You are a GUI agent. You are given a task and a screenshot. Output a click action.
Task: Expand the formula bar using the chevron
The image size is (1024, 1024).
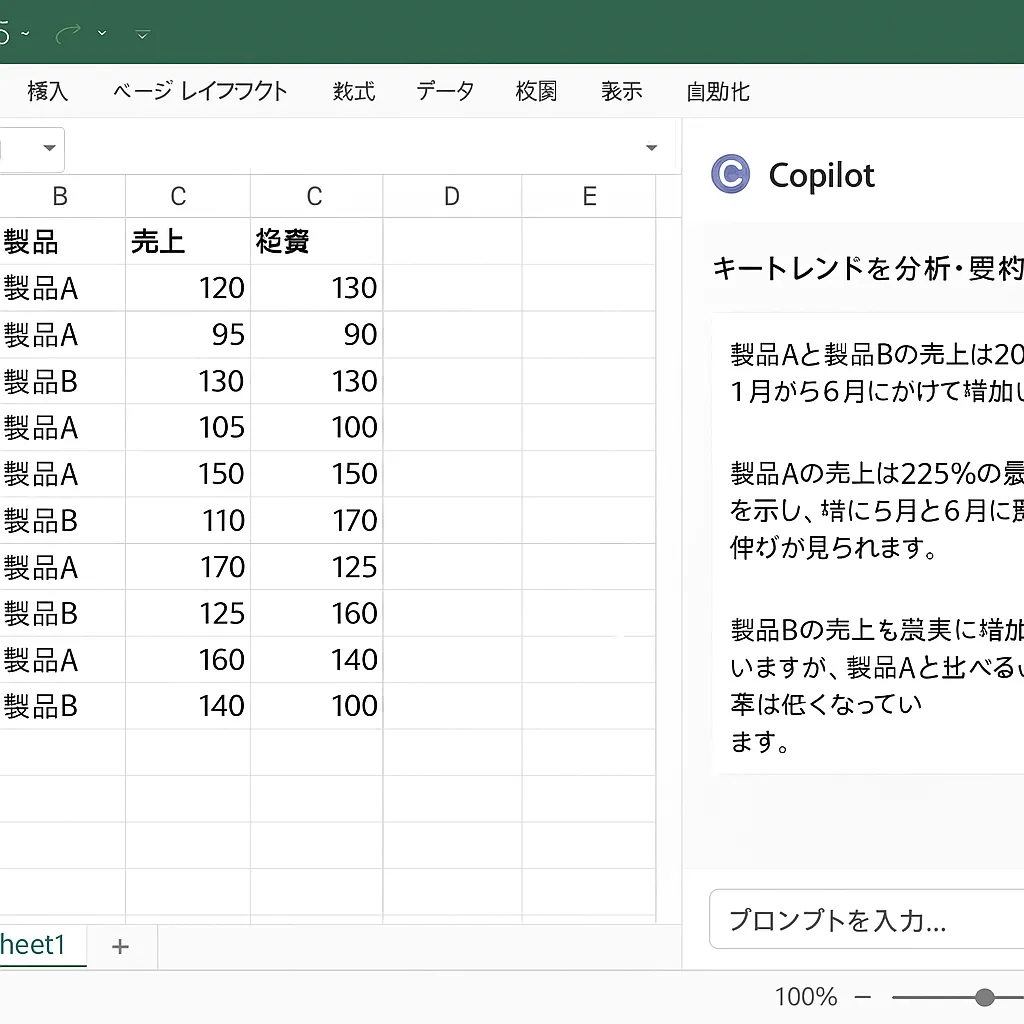pos(652,148)
